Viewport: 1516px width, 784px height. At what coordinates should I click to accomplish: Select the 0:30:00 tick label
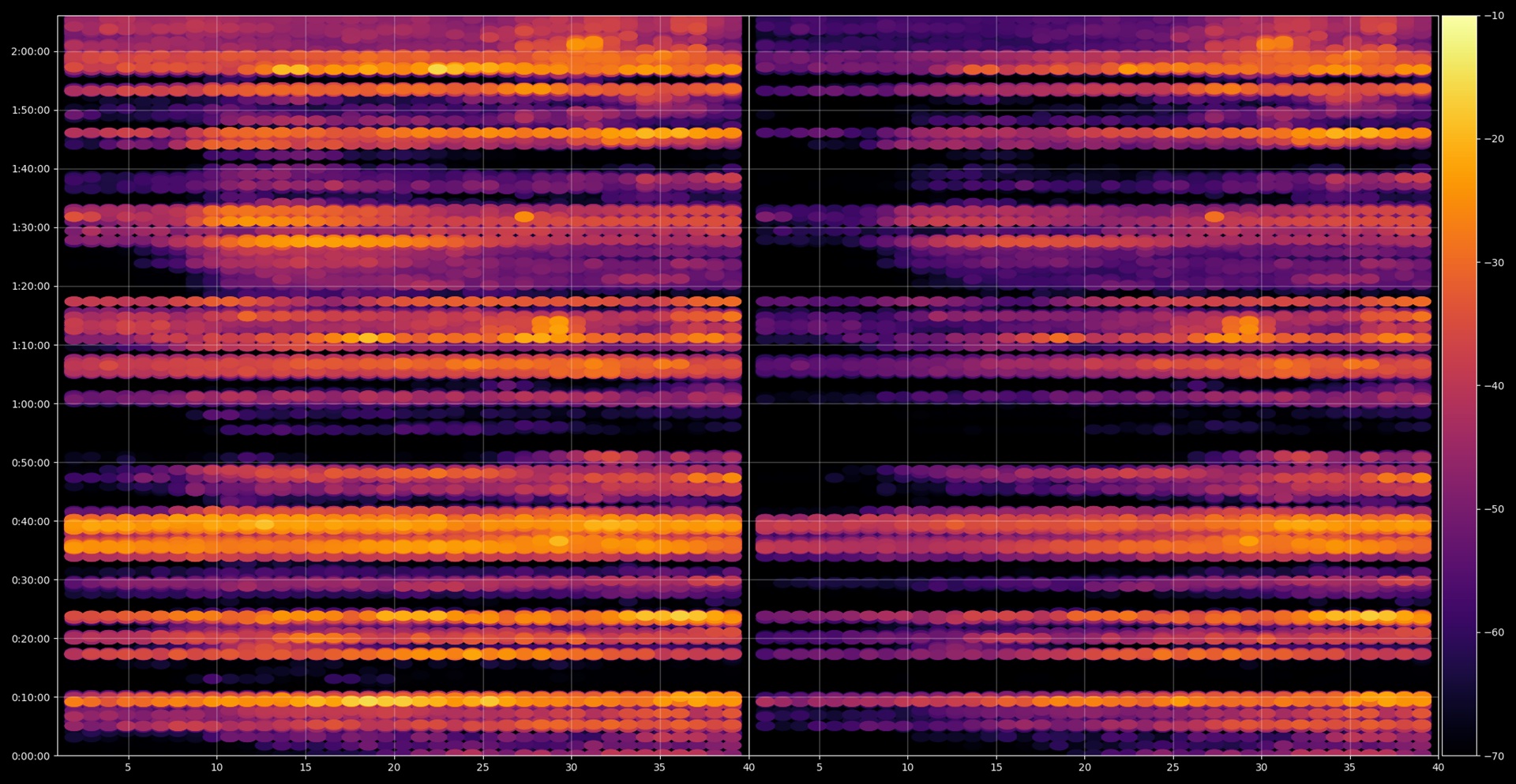tap(31, 580)
